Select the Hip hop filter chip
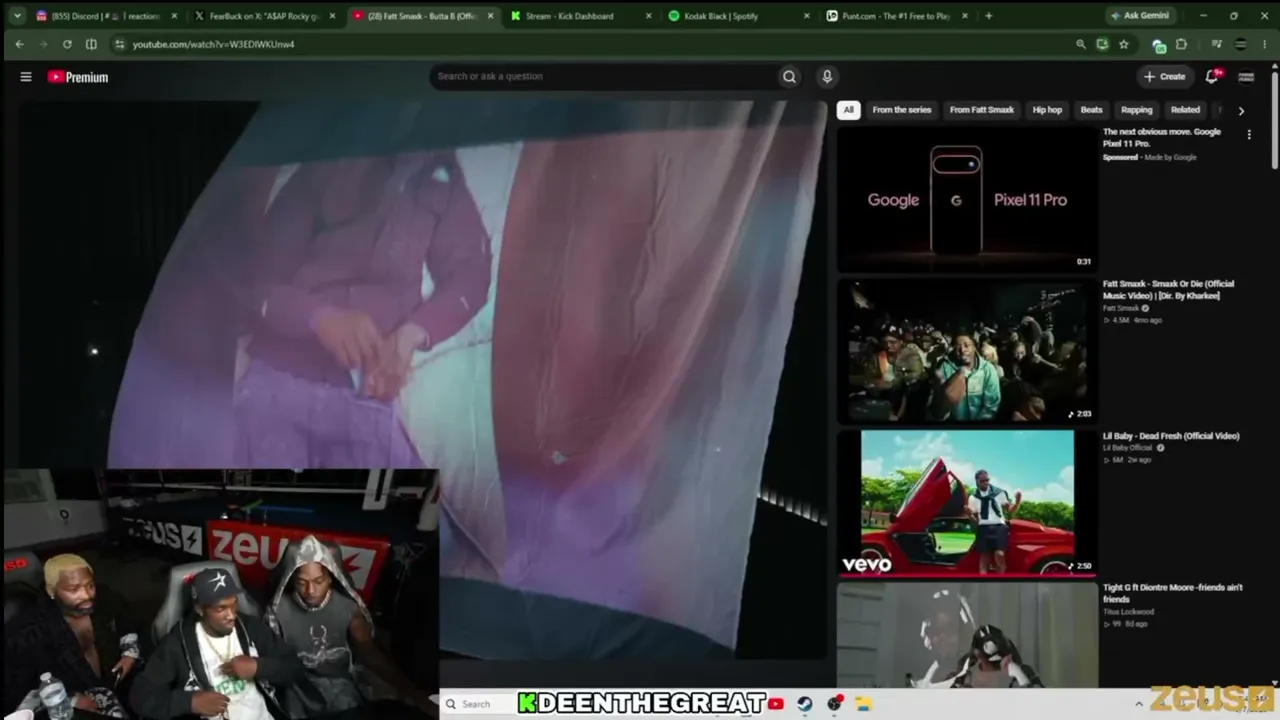 [1047, 110]
